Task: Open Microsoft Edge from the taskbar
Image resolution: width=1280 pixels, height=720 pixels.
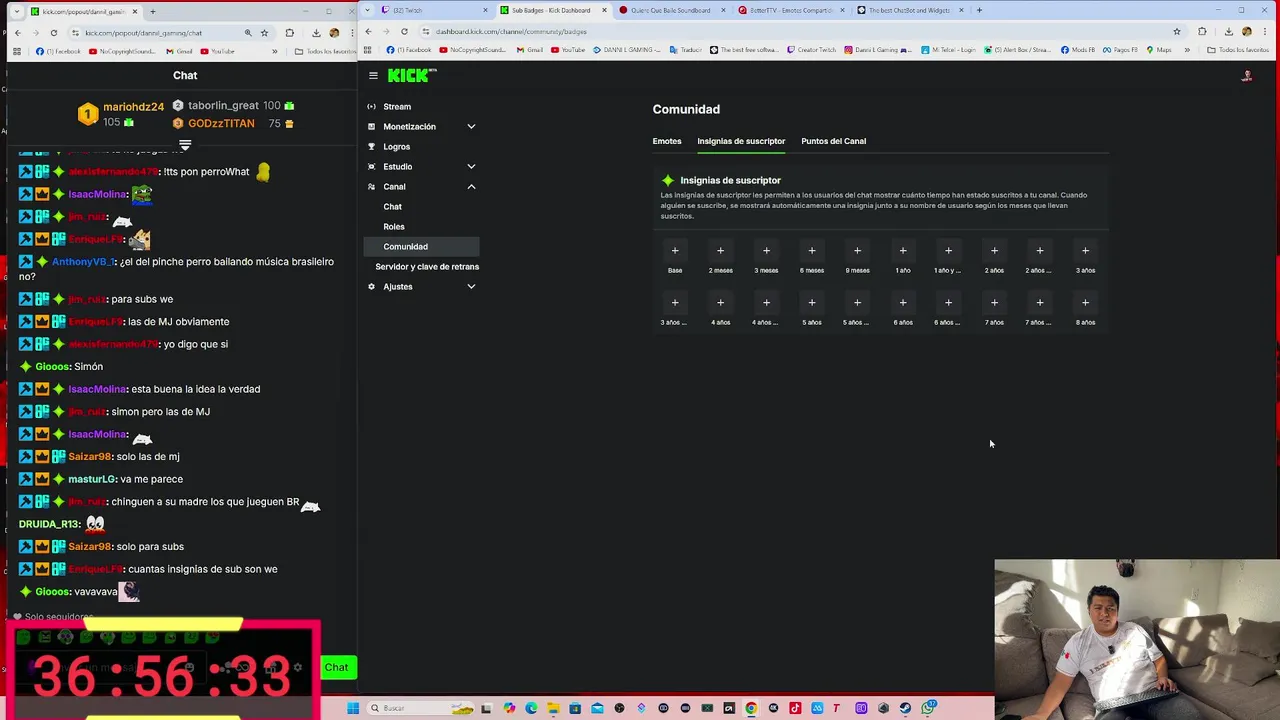Action: point(531,708)
